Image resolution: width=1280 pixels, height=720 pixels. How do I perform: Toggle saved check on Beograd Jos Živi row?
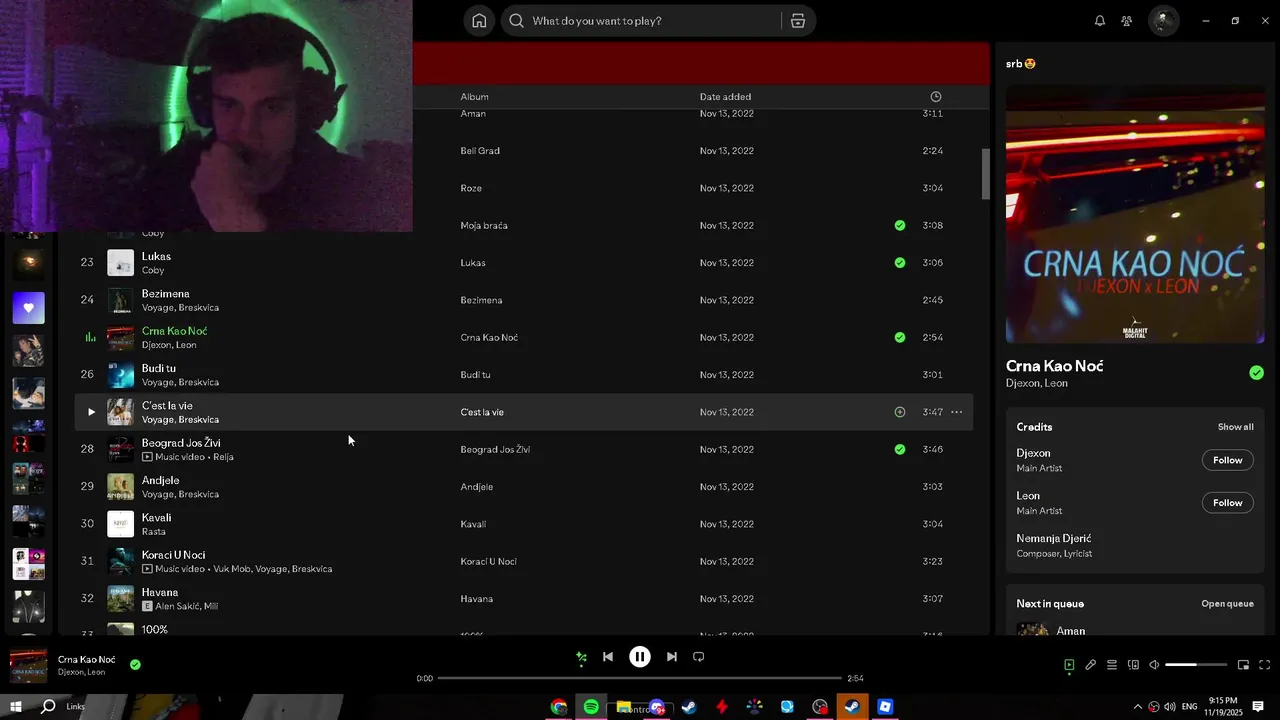[900, 450]
